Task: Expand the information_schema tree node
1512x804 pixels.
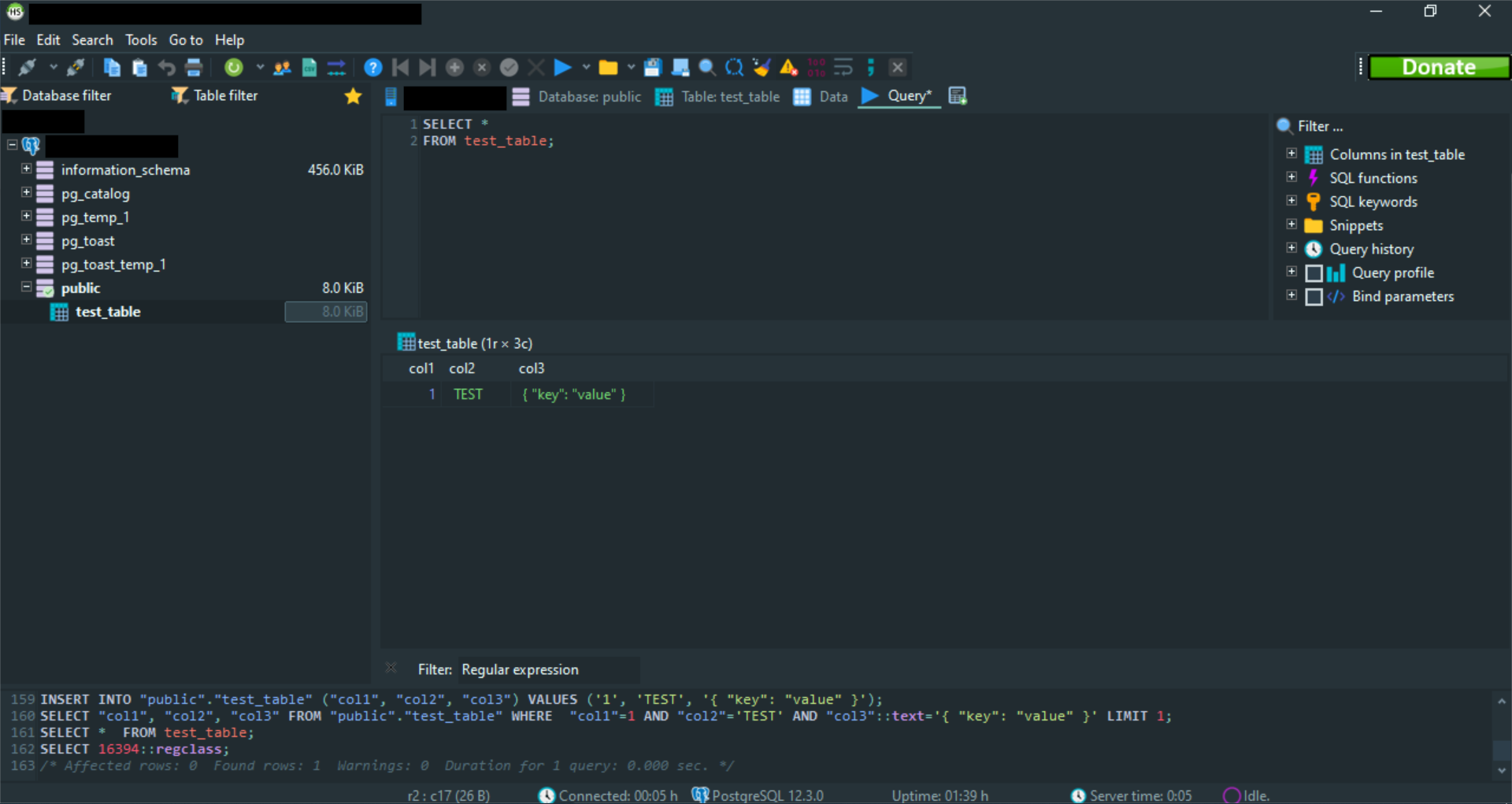Action: point(26,169)
